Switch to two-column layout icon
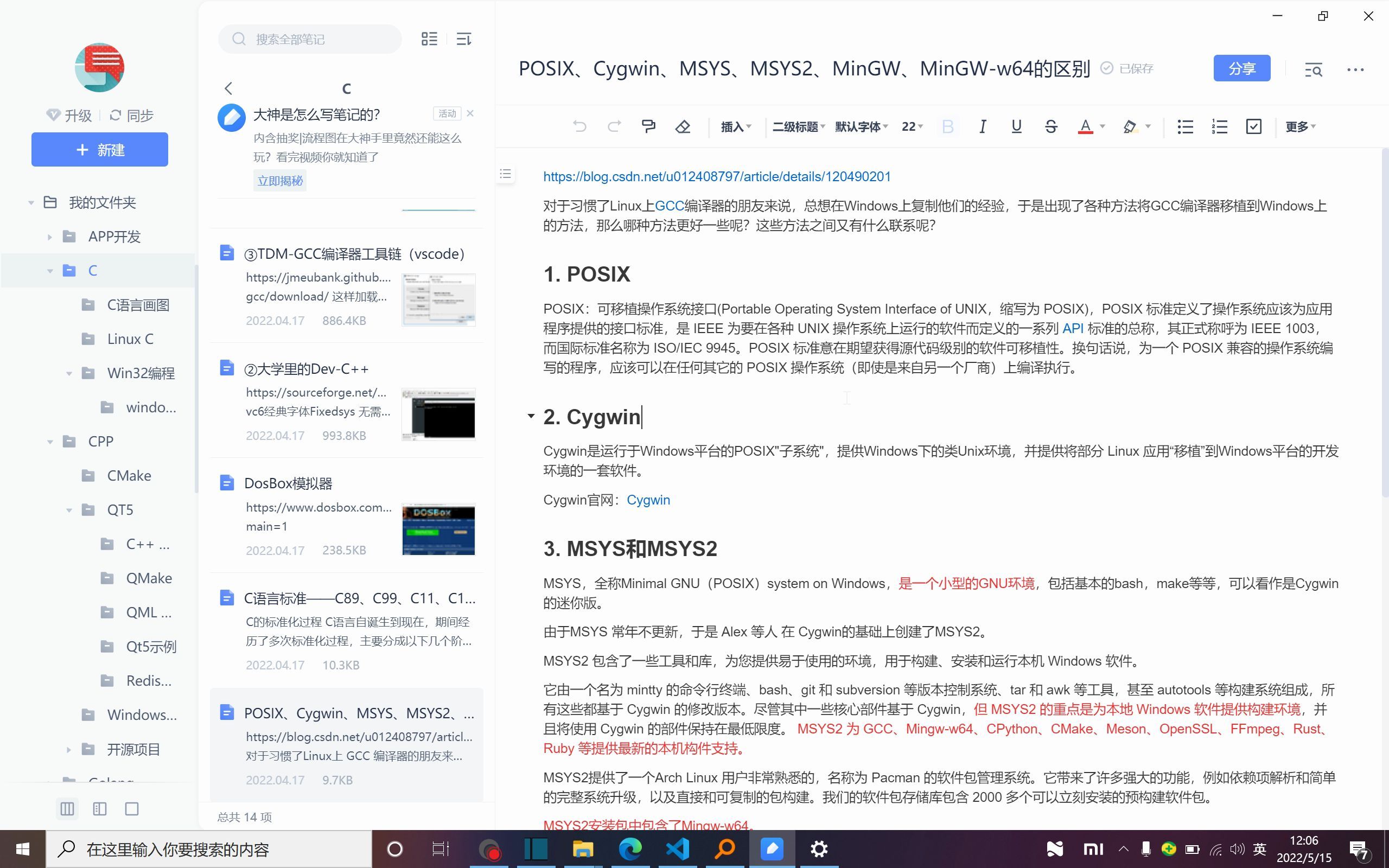 coord(99,809)
